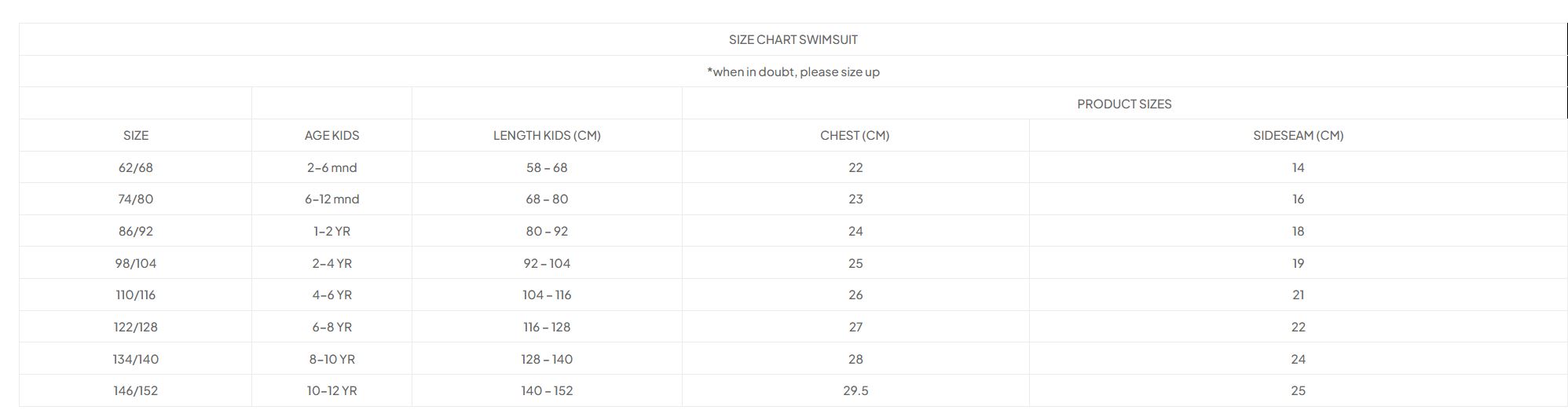The width and height of the screenshot is (1568, 410).
Task: Click the 128 – 140 length cell
Action: pos(547,359)
